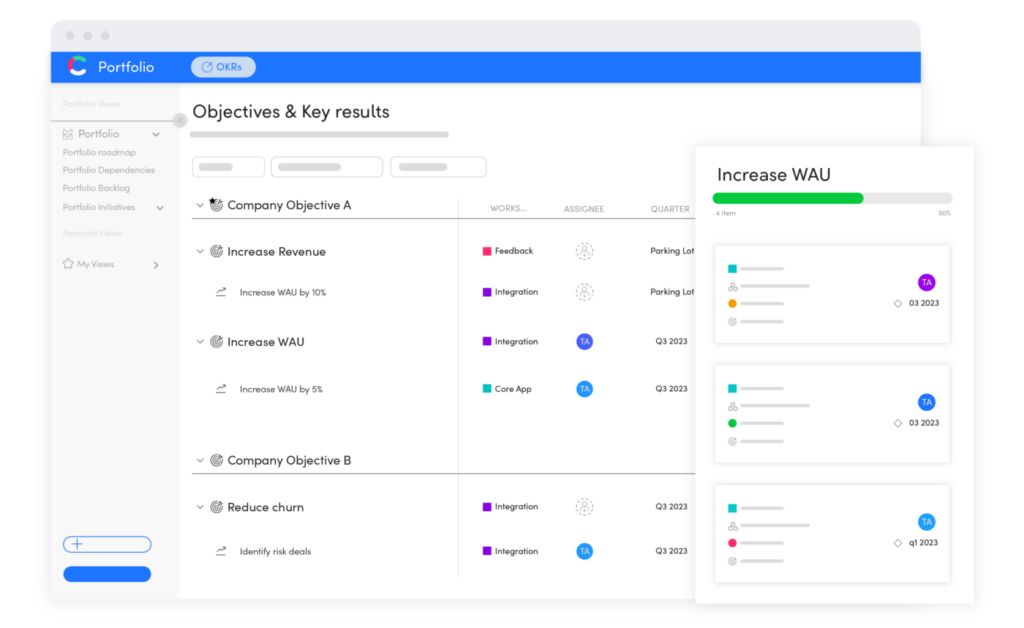The height and width of the screenshot is (628, 1024).
Task: Click the target icon next to Reduce churn
Action: [x=219, y=507]
